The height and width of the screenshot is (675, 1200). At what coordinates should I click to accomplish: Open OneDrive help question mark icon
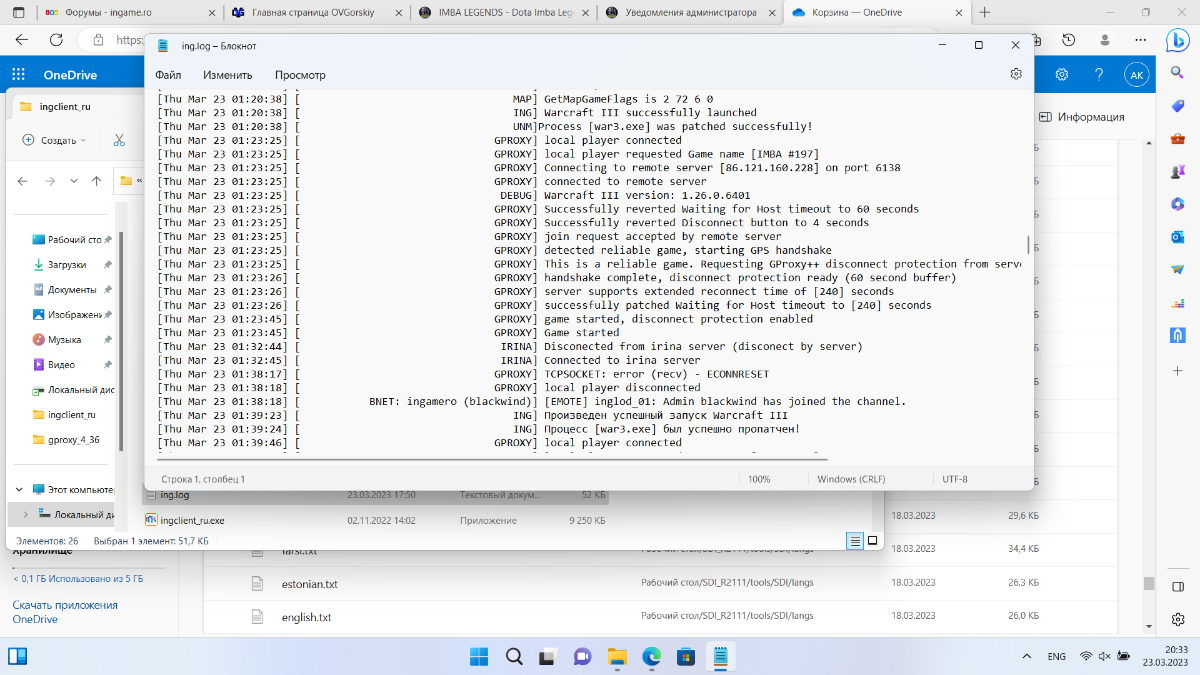(x=1098, y=75)
